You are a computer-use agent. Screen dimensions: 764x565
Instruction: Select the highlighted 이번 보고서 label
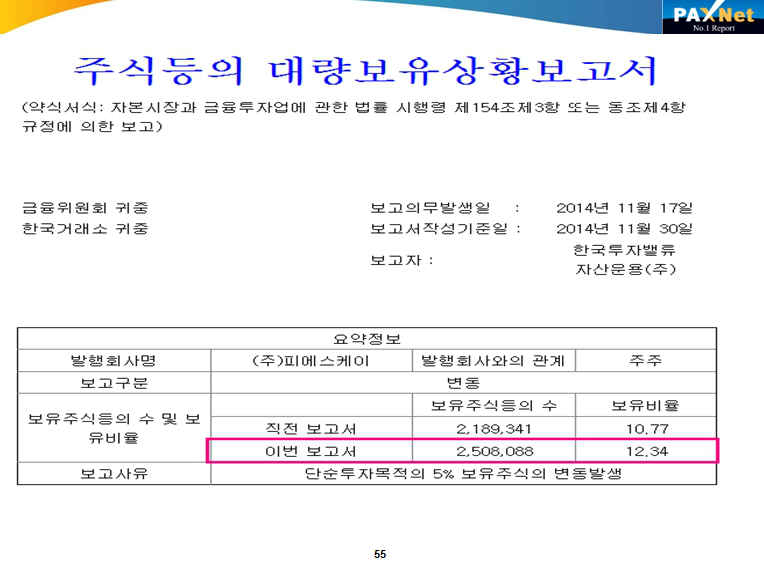coord(310,451)
